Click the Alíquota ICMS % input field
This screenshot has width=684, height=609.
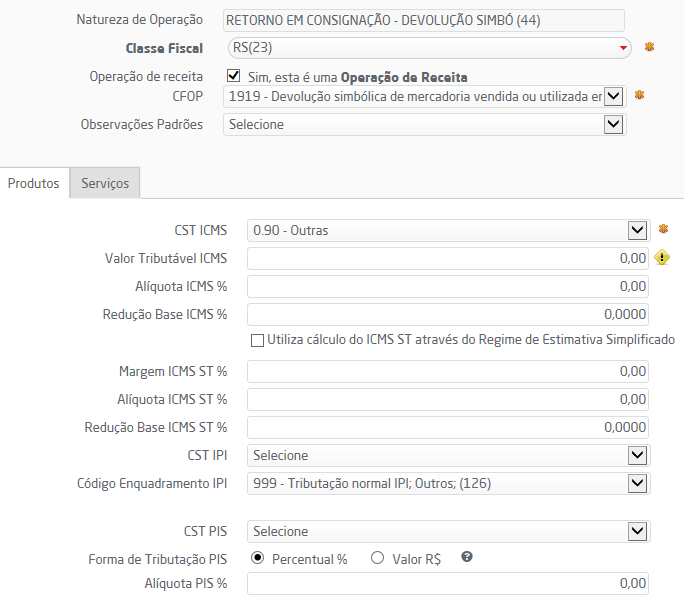pos(447,287)
